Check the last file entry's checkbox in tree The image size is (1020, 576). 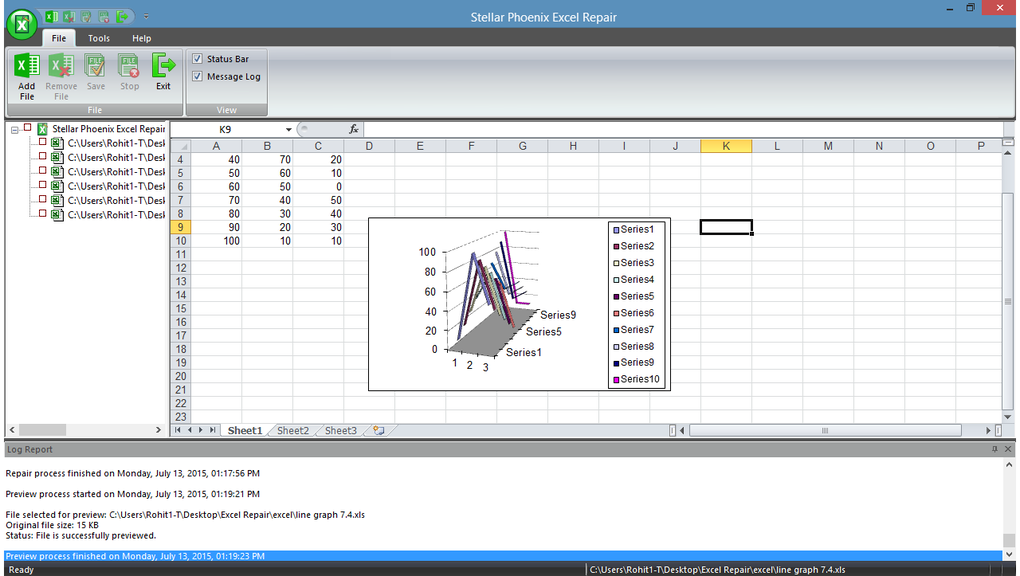(42, 213)
